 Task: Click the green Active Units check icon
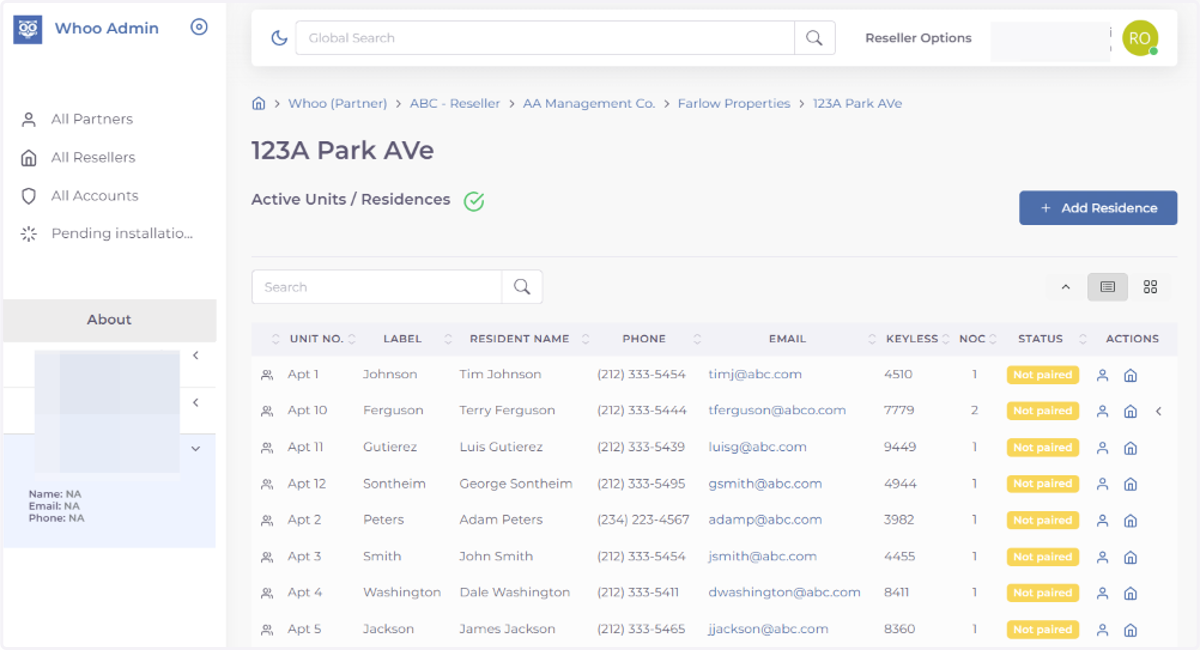click(x=474, y=201)
